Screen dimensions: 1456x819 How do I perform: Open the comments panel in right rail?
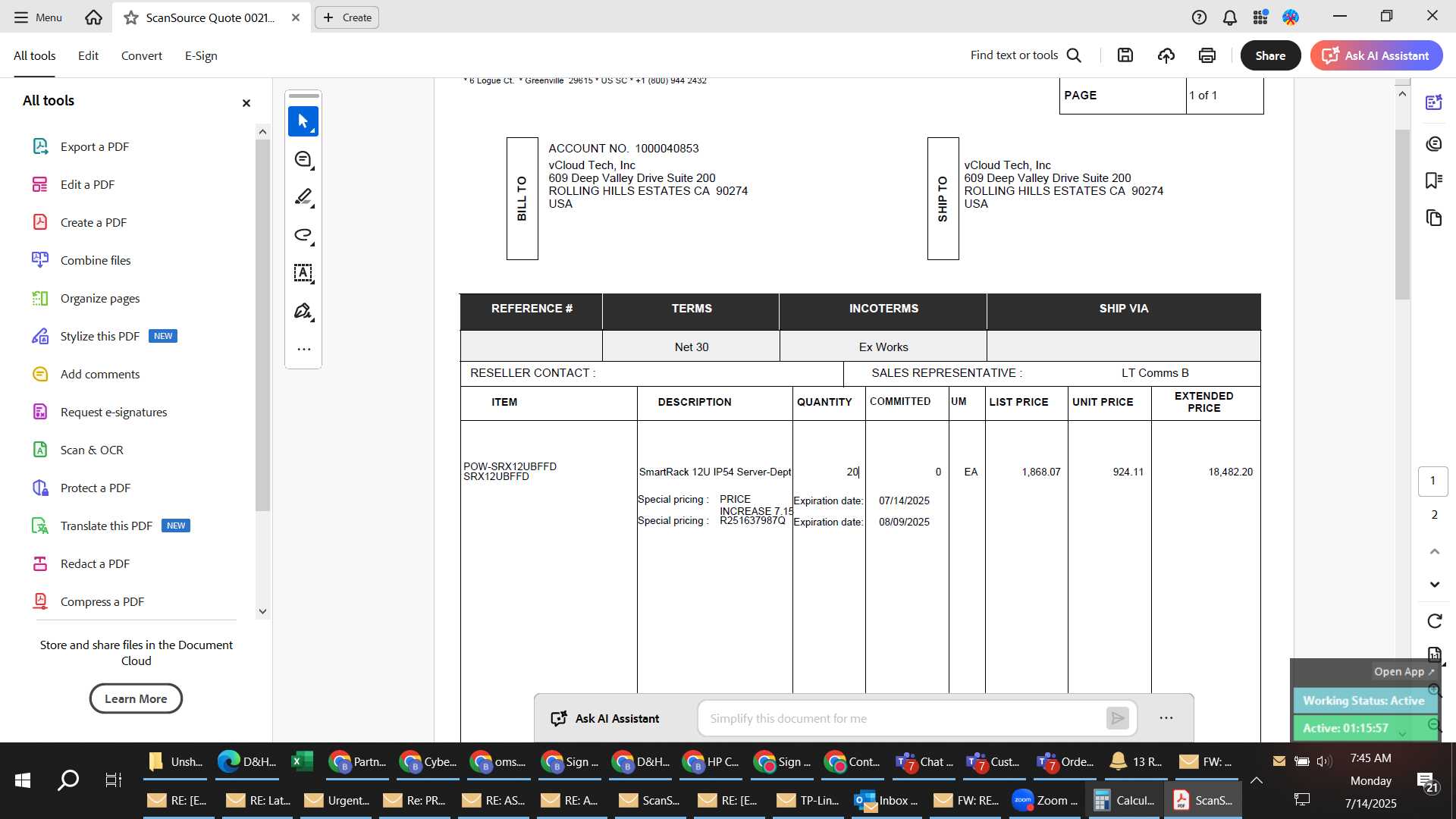(x=1433, y=144)
